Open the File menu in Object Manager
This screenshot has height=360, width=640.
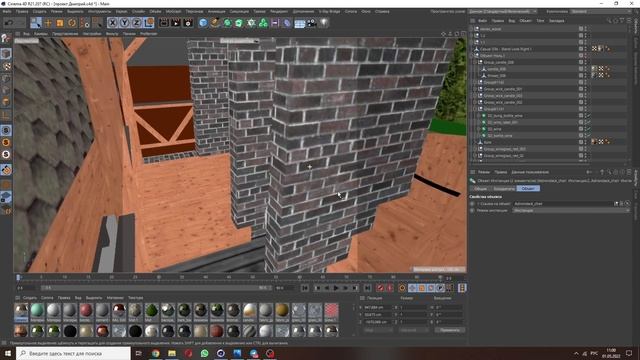point(482,20)
